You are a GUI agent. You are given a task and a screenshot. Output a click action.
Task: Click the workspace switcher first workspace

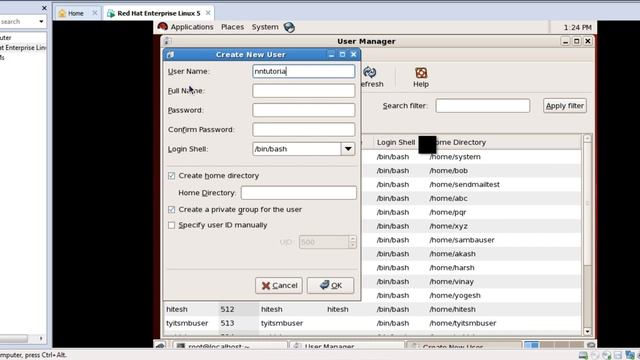(531, 345)
